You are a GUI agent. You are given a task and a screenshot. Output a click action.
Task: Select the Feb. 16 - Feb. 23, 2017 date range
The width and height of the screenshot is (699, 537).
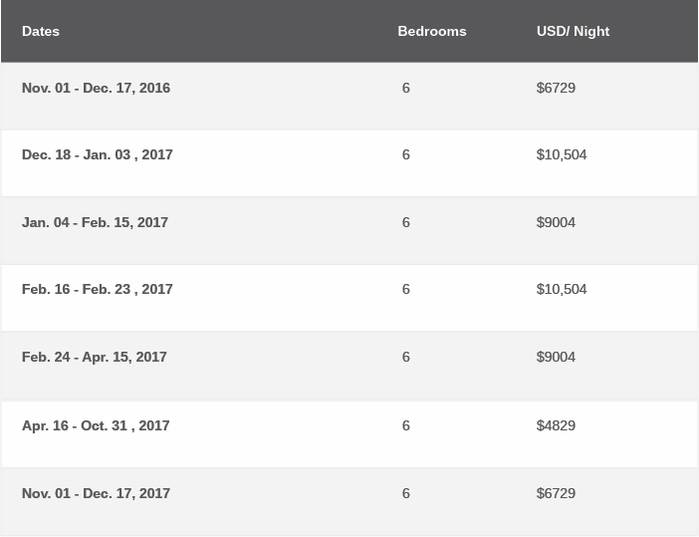[97, 289]
